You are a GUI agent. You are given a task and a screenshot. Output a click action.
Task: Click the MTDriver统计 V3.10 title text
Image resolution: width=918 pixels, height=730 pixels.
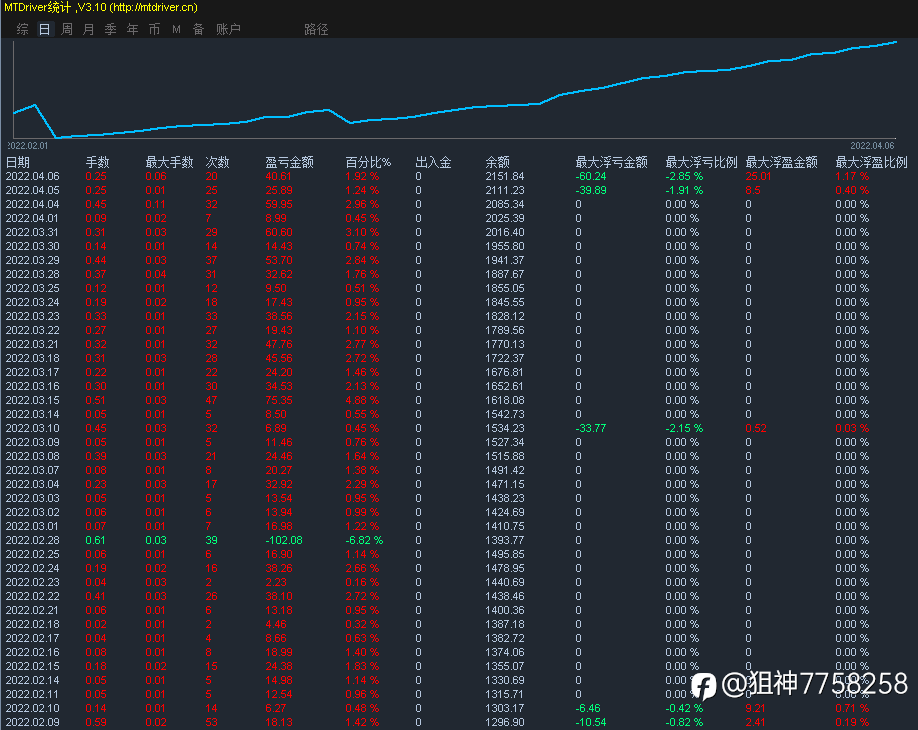pyautogui.click(x=101, y=8)
